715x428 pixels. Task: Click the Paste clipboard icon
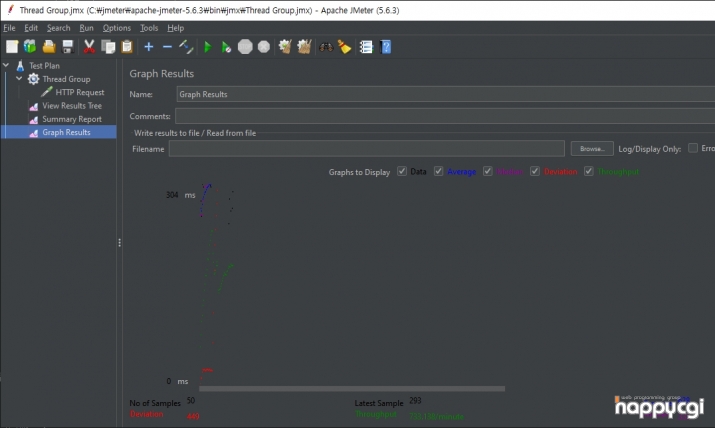(127, 46)
